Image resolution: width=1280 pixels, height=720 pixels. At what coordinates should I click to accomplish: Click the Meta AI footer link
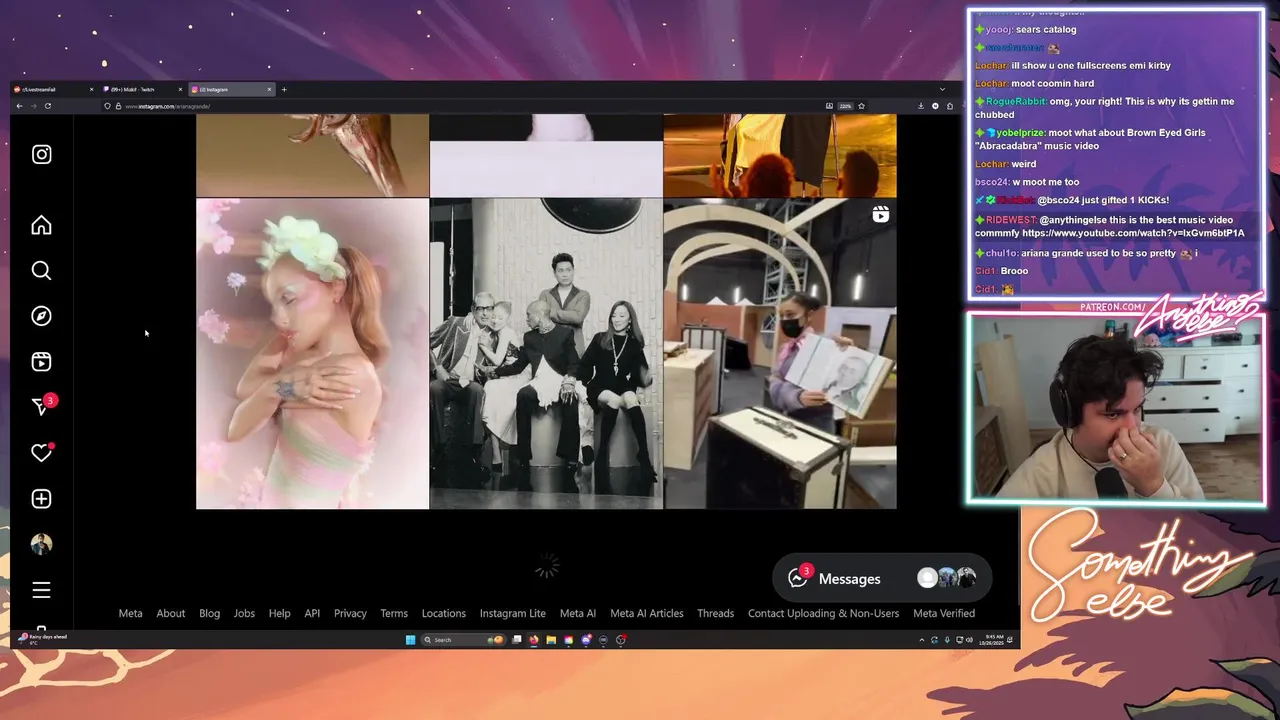(x=578, y=613)
